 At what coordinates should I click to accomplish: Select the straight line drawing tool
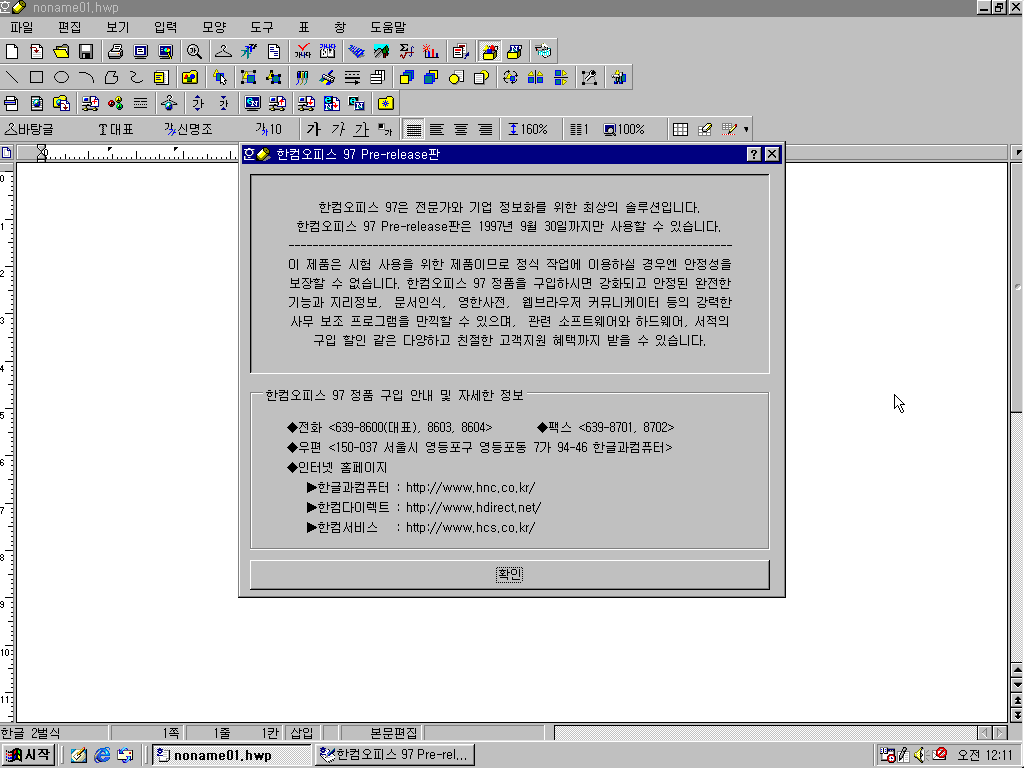coord(12,78)
